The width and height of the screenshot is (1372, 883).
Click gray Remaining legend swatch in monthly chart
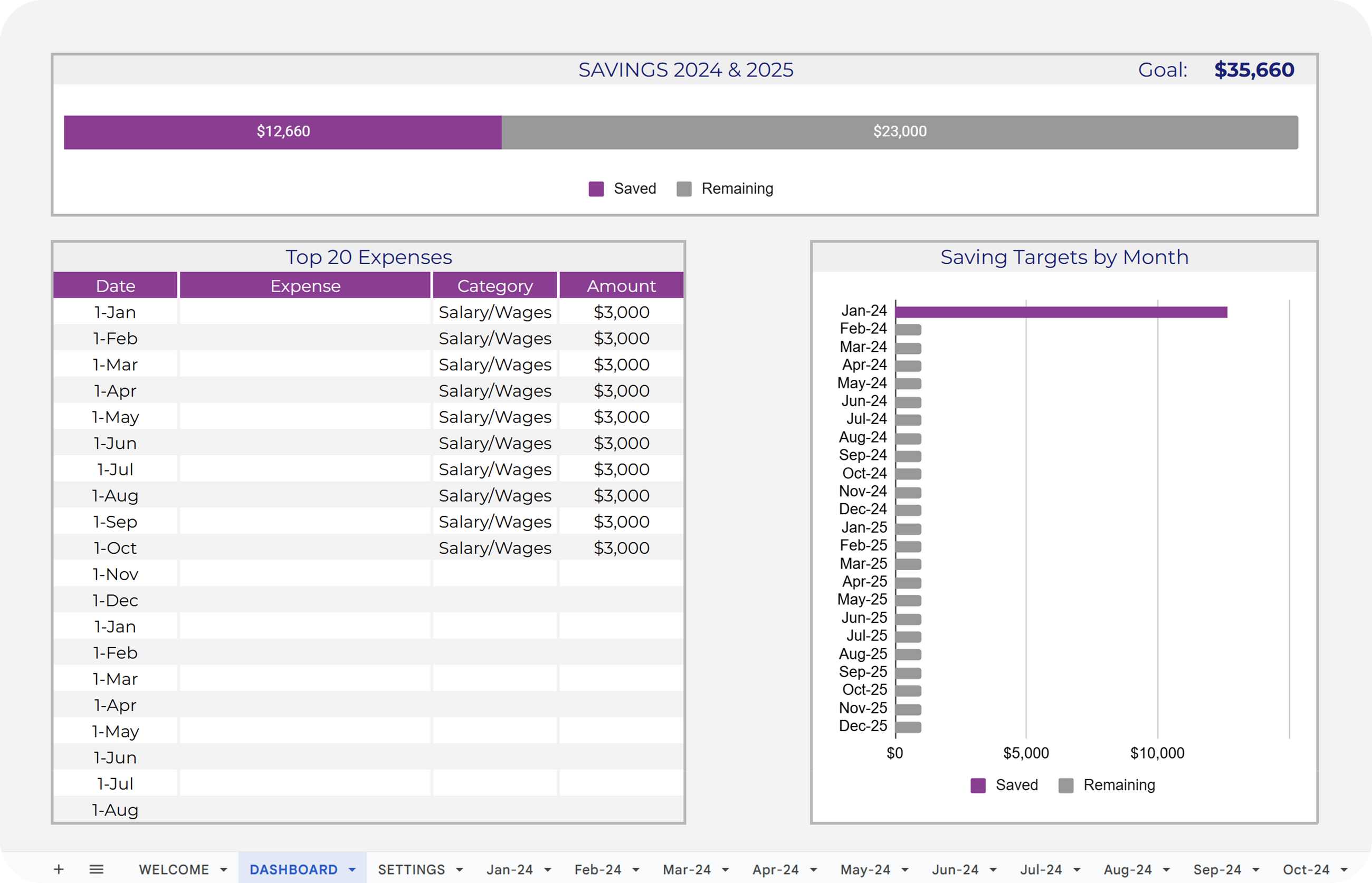[1066, 785]
